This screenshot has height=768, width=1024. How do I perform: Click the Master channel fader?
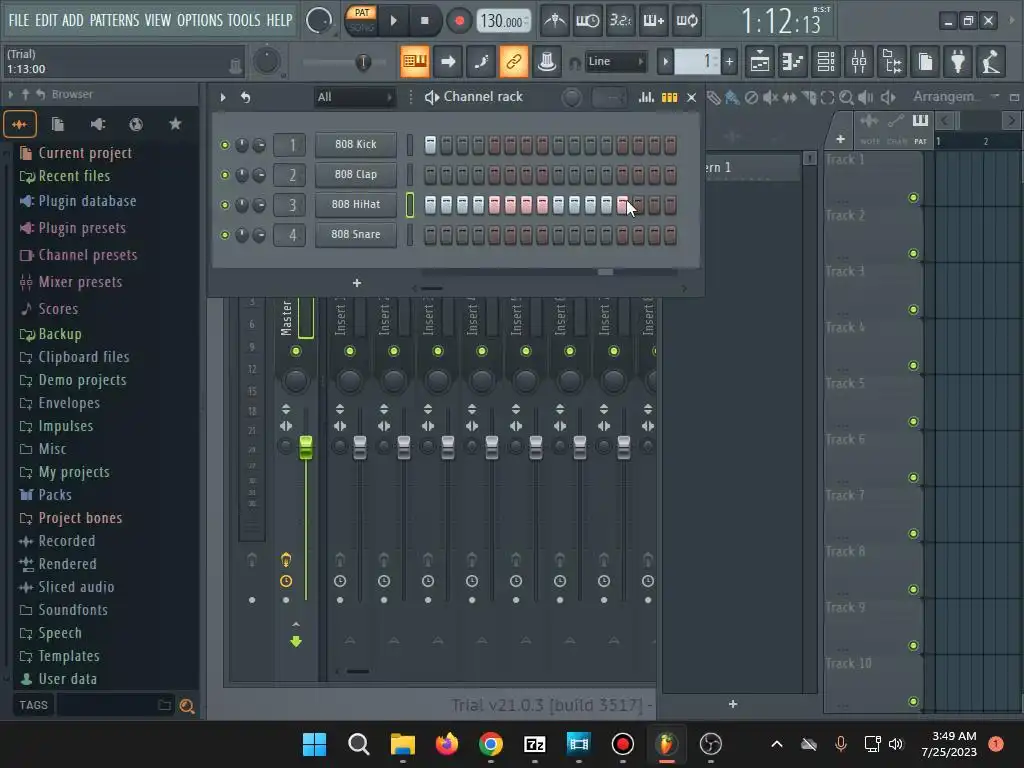coord(306,447)
